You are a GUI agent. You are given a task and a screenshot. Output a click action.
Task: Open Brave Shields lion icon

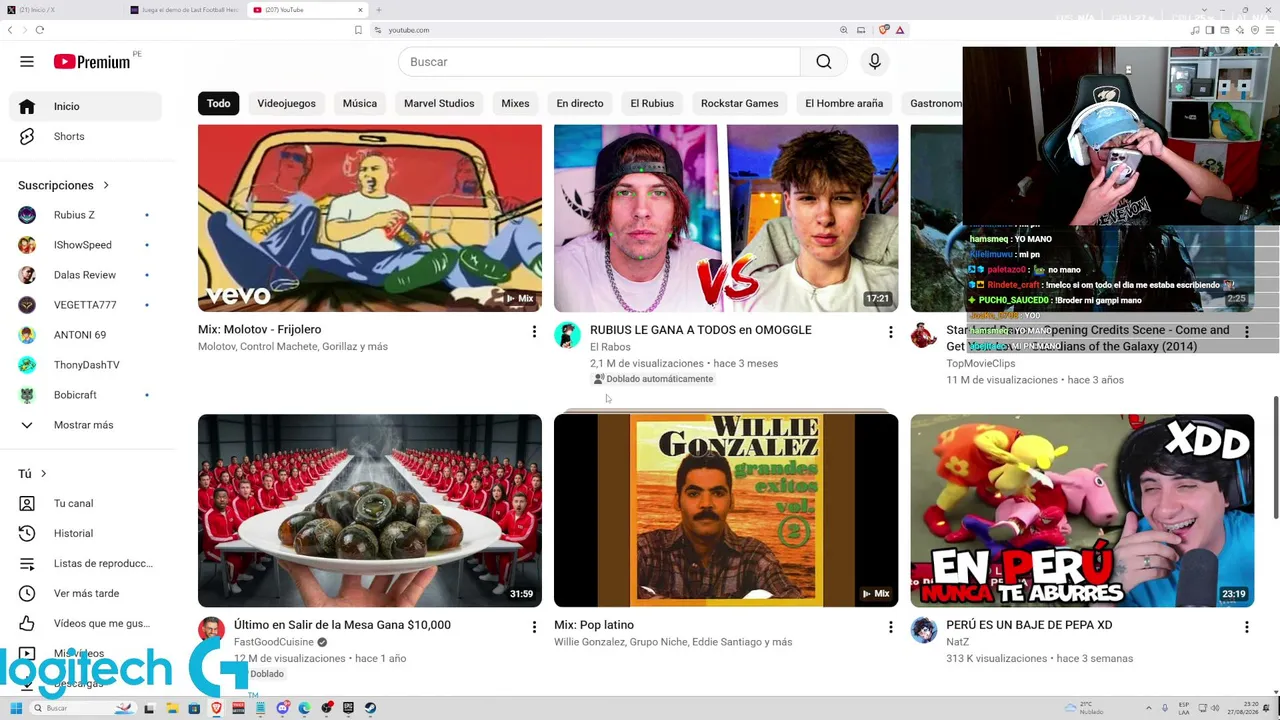(883, 30)
